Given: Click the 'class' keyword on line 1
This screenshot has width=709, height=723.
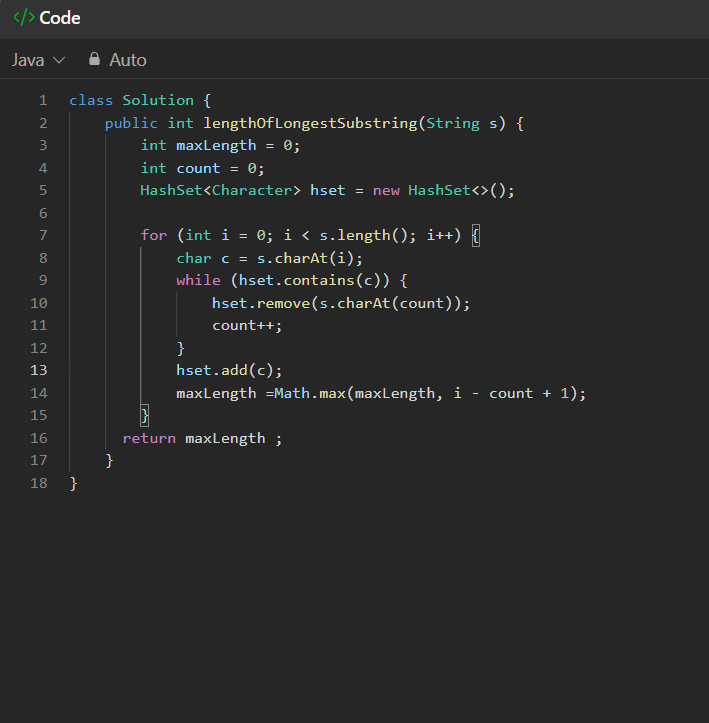Looking at the screenshot, I should pyautogui.click(x=91, y=100).
